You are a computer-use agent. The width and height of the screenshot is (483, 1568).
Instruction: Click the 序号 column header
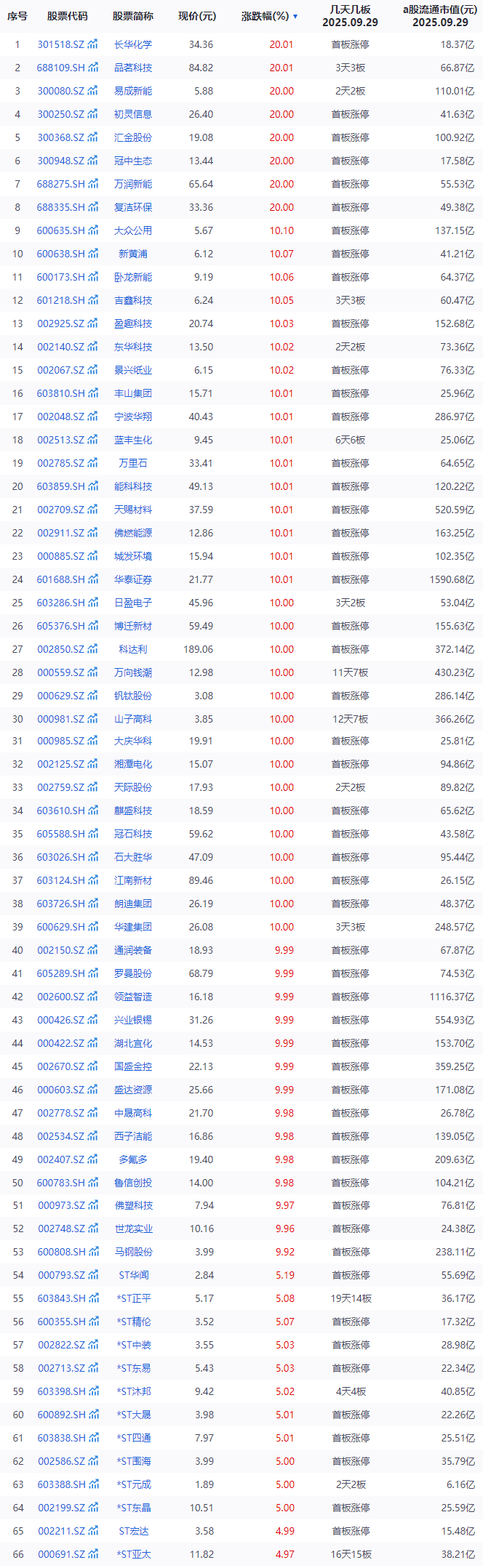(17, 16)
